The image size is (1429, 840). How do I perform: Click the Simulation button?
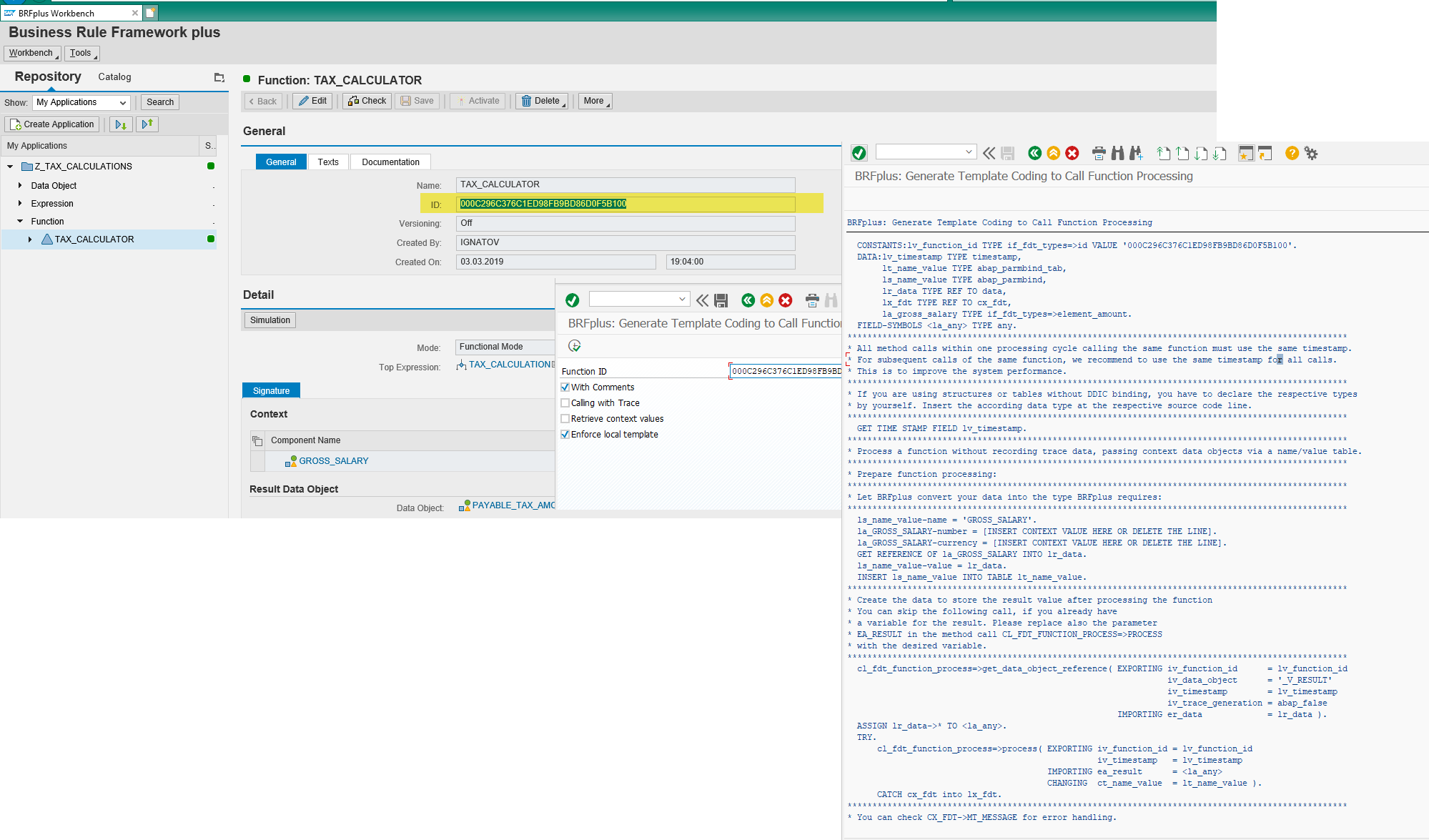click(270, 320)
